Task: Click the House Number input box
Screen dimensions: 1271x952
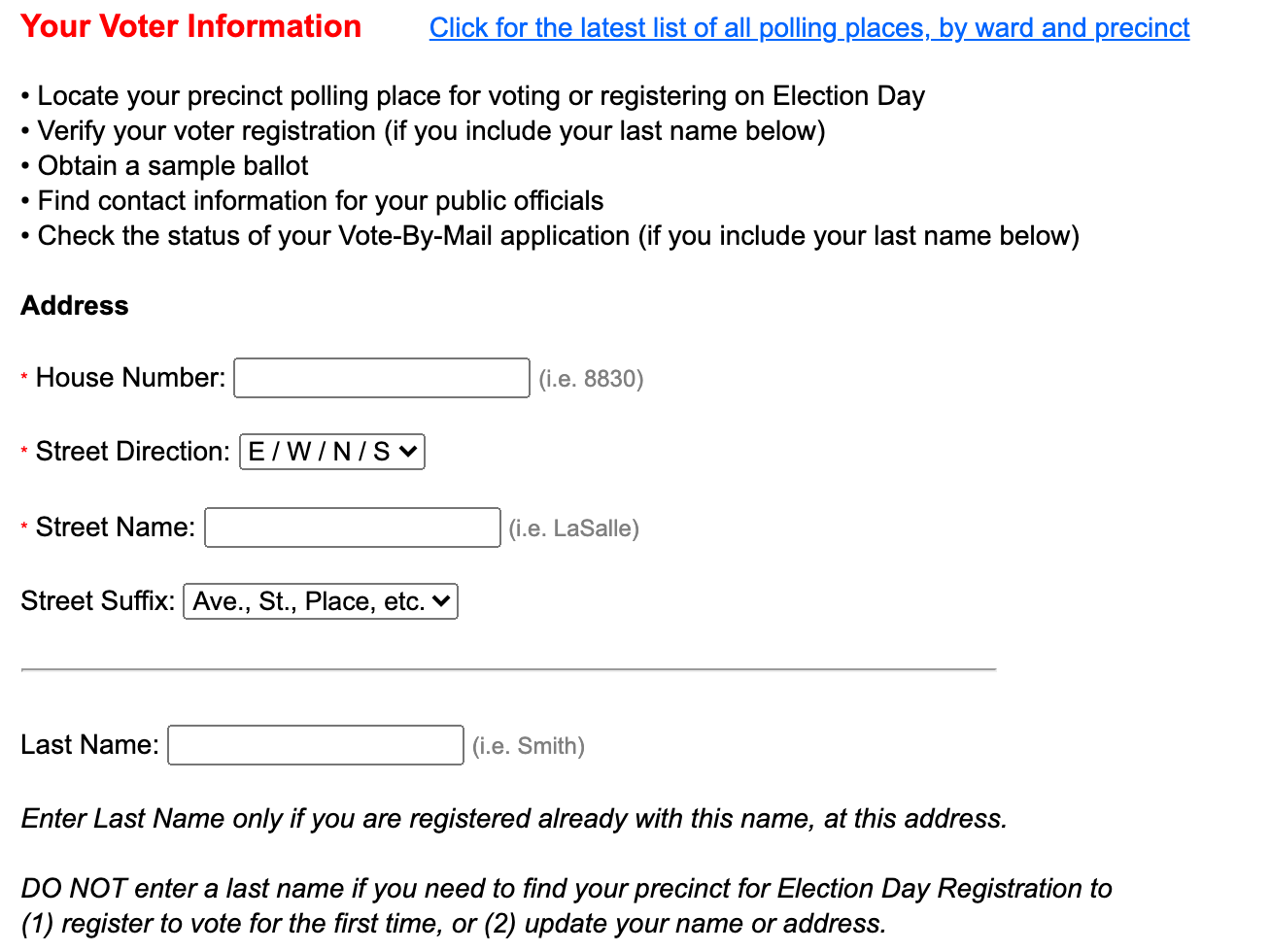Action: [381, 378]
